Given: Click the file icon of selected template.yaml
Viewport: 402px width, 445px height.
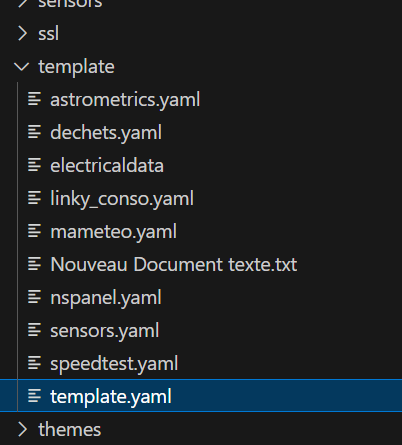Looking at the screenshot, I should pyautogui.click(x=34, y=396).
